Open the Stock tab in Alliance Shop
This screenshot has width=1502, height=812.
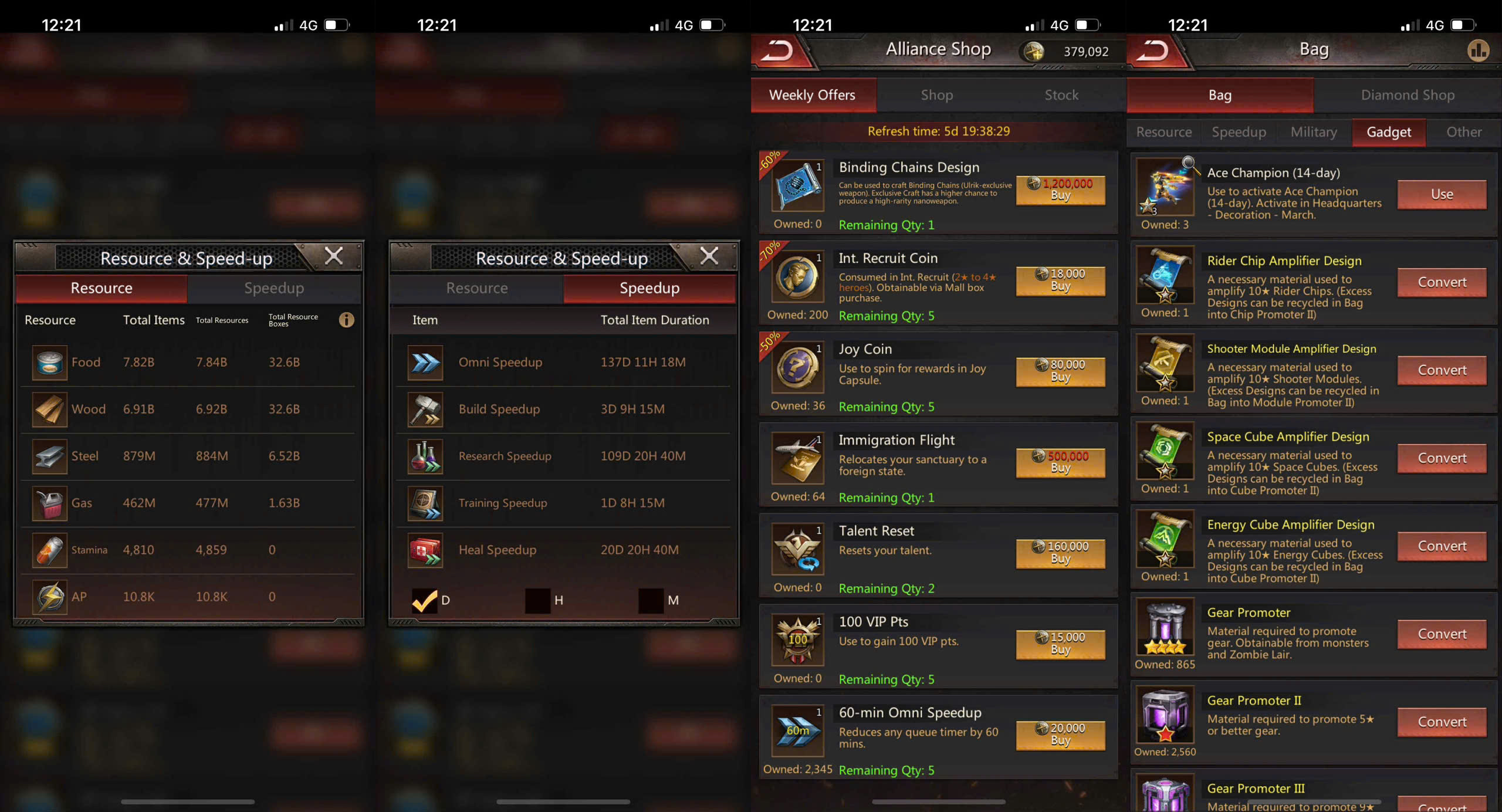coord(1061,95)
